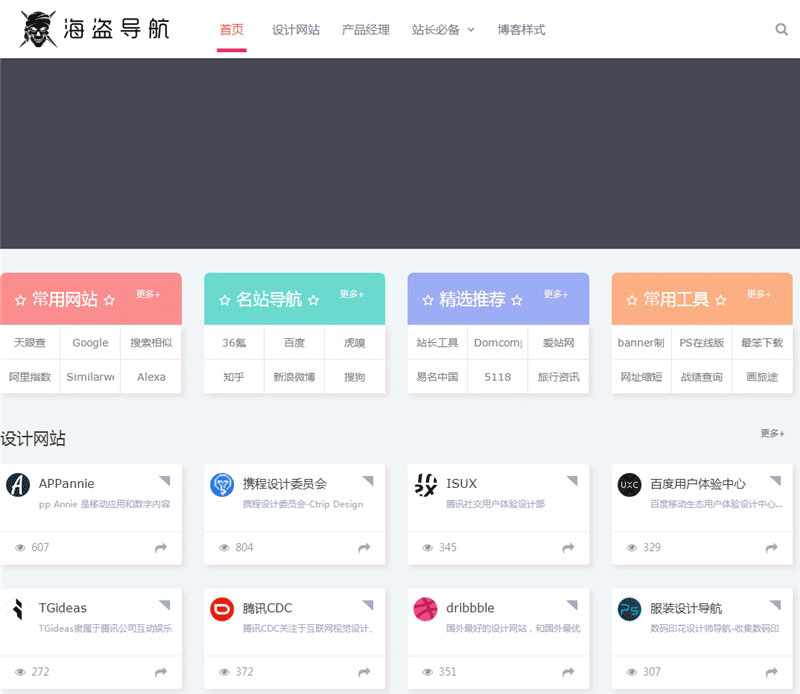Open the 知乎 link
The width and height of the screenshot is (800, 694).
coord(234,377)
